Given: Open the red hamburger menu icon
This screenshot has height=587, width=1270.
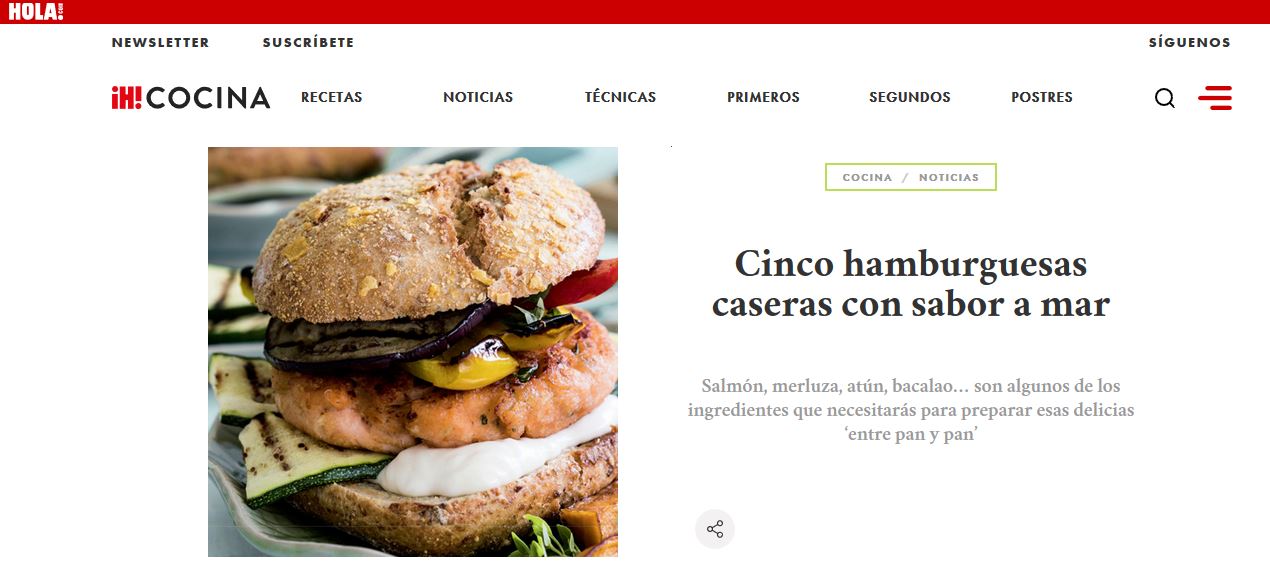Looking at the screenshot, I should 1215,97.
